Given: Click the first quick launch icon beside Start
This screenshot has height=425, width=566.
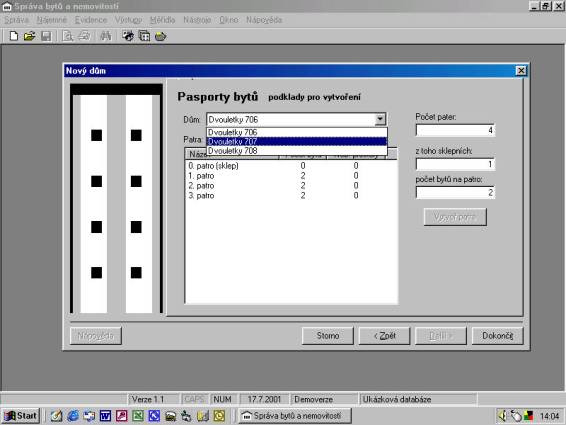Looking at the screenshot, I should [x=56, y=416].
